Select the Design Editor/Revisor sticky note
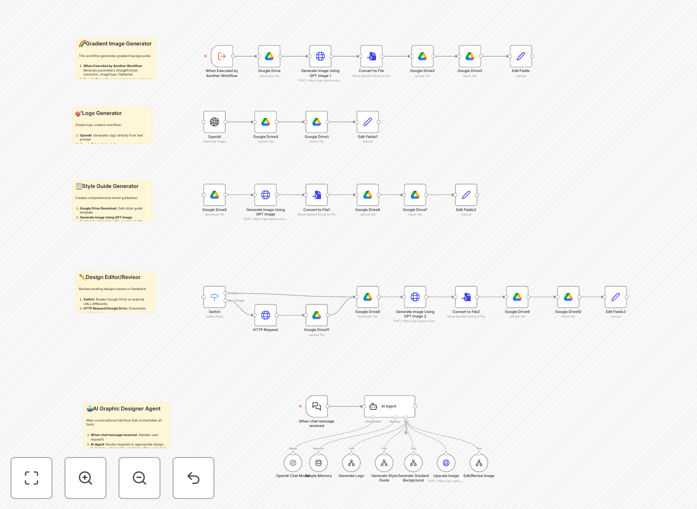 (116, 292)
